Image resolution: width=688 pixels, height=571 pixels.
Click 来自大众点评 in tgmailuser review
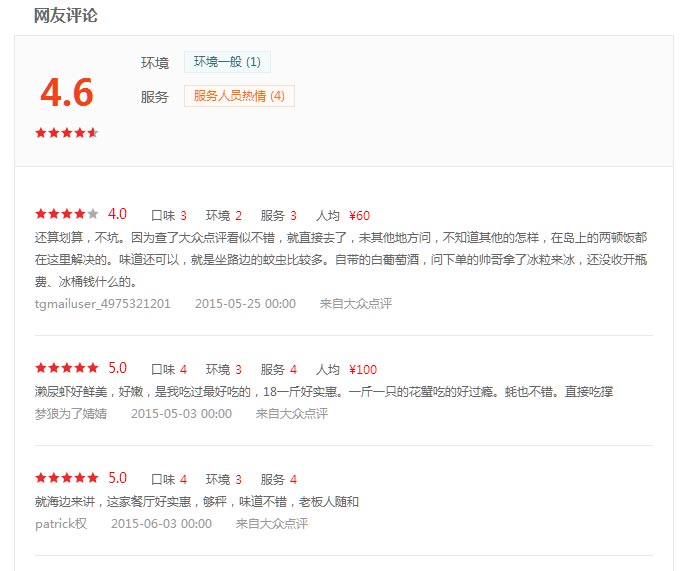pyautogui.click(x=355, y=304)
